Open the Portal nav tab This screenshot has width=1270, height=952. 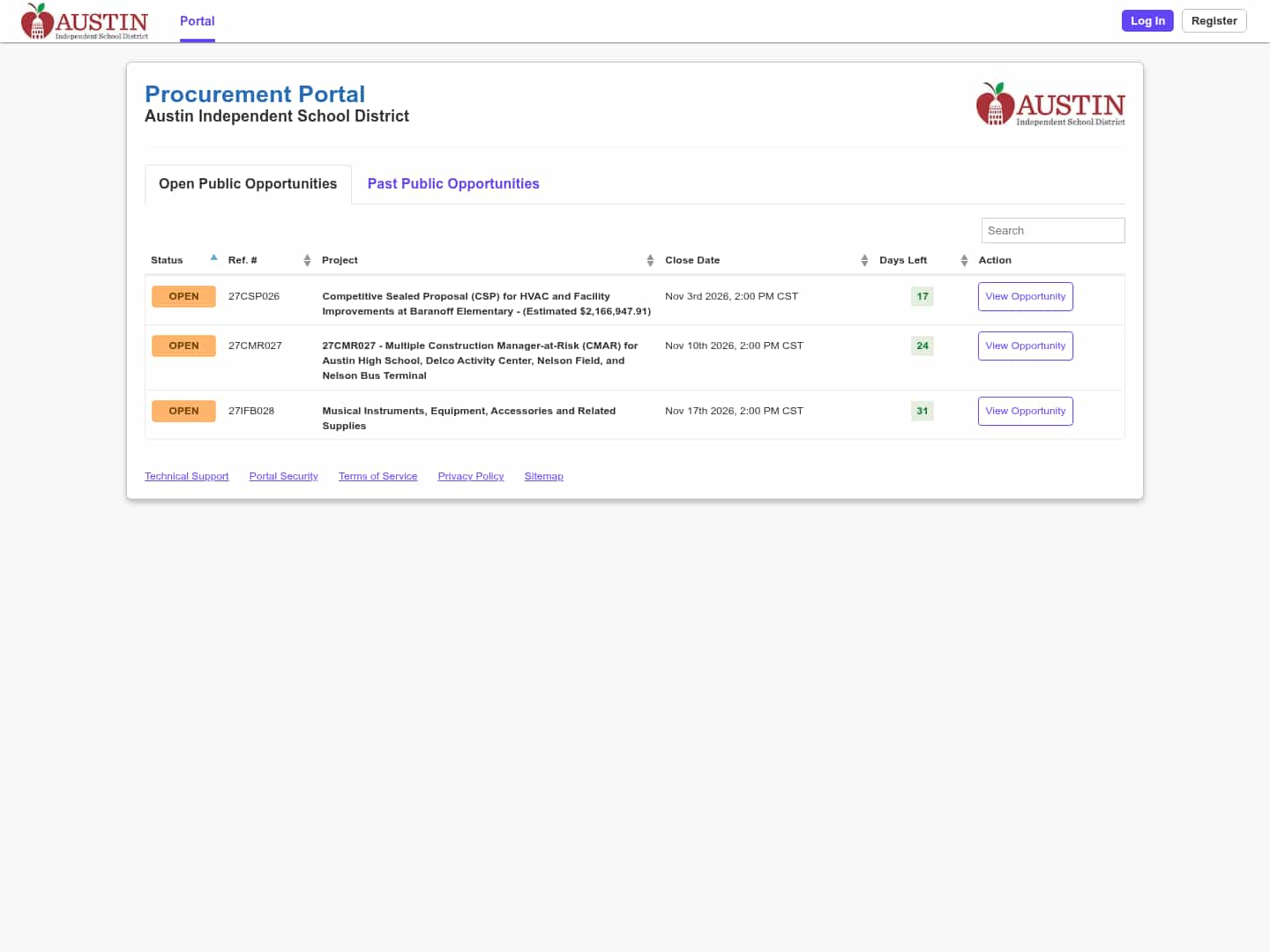(x=198, y=21)
